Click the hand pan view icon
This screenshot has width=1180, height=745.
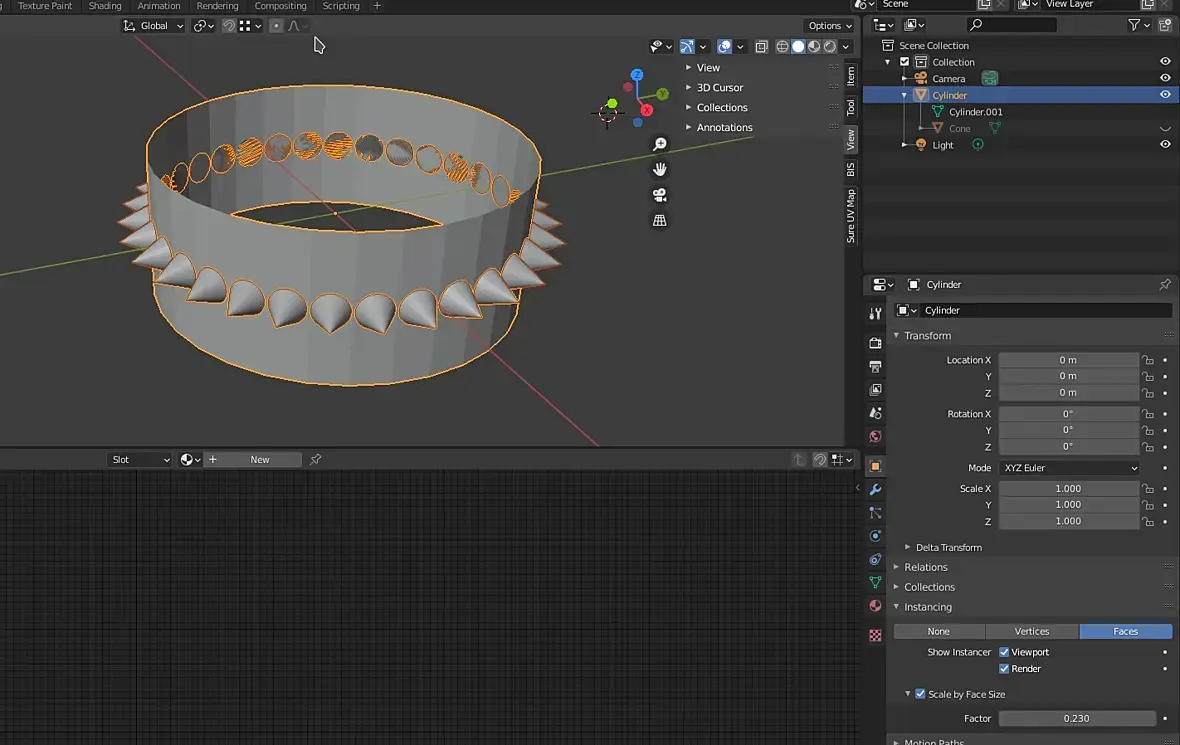(660, 169)
